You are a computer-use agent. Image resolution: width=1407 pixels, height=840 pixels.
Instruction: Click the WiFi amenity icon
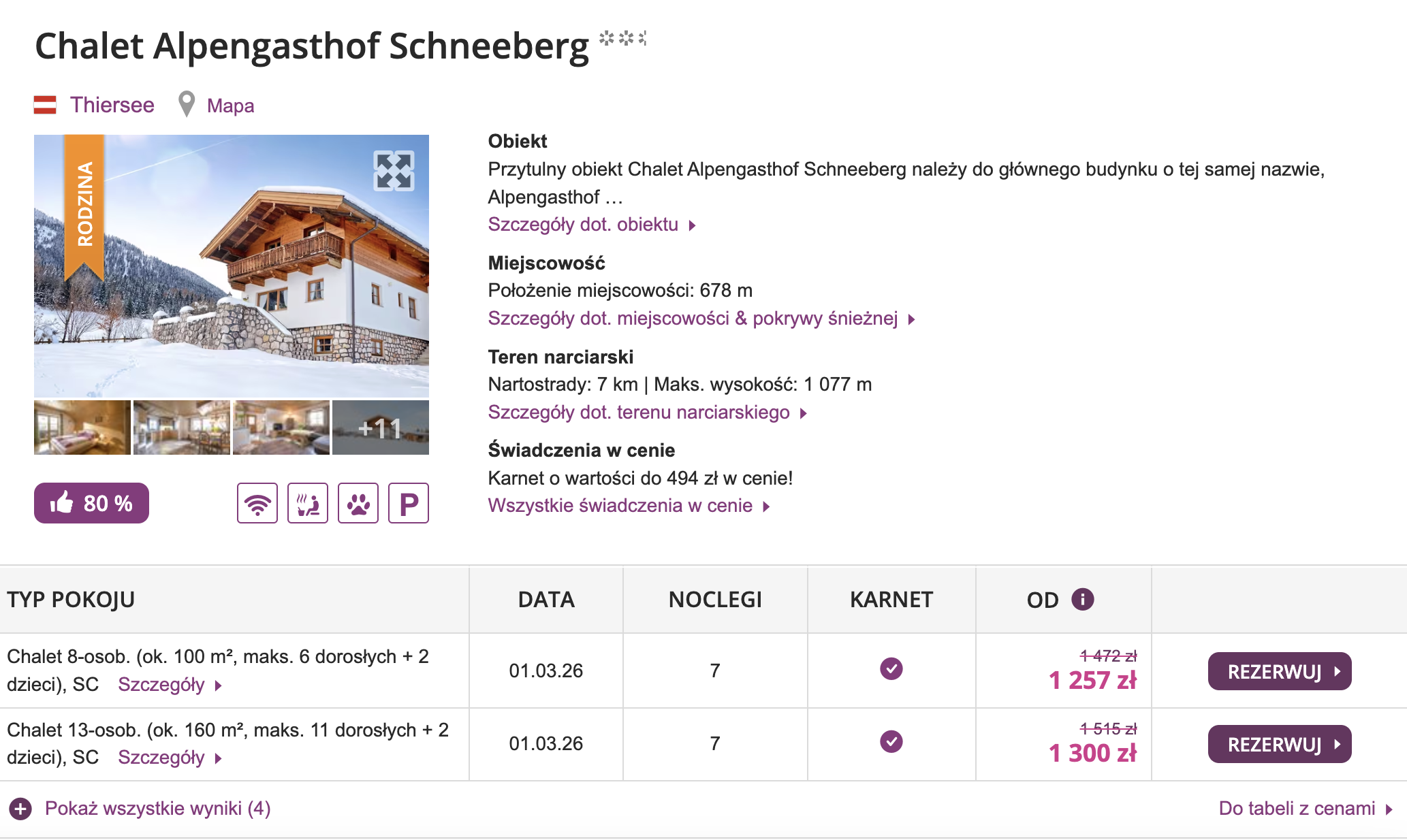click(x=257, y=503)
